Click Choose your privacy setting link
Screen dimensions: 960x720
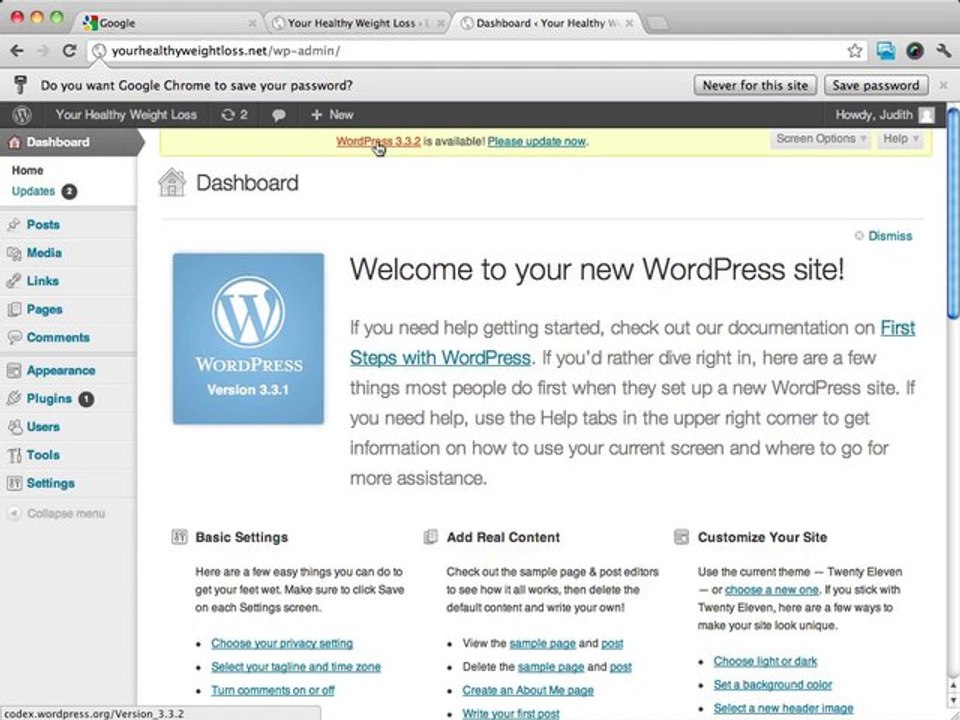[x=282, y=643]
